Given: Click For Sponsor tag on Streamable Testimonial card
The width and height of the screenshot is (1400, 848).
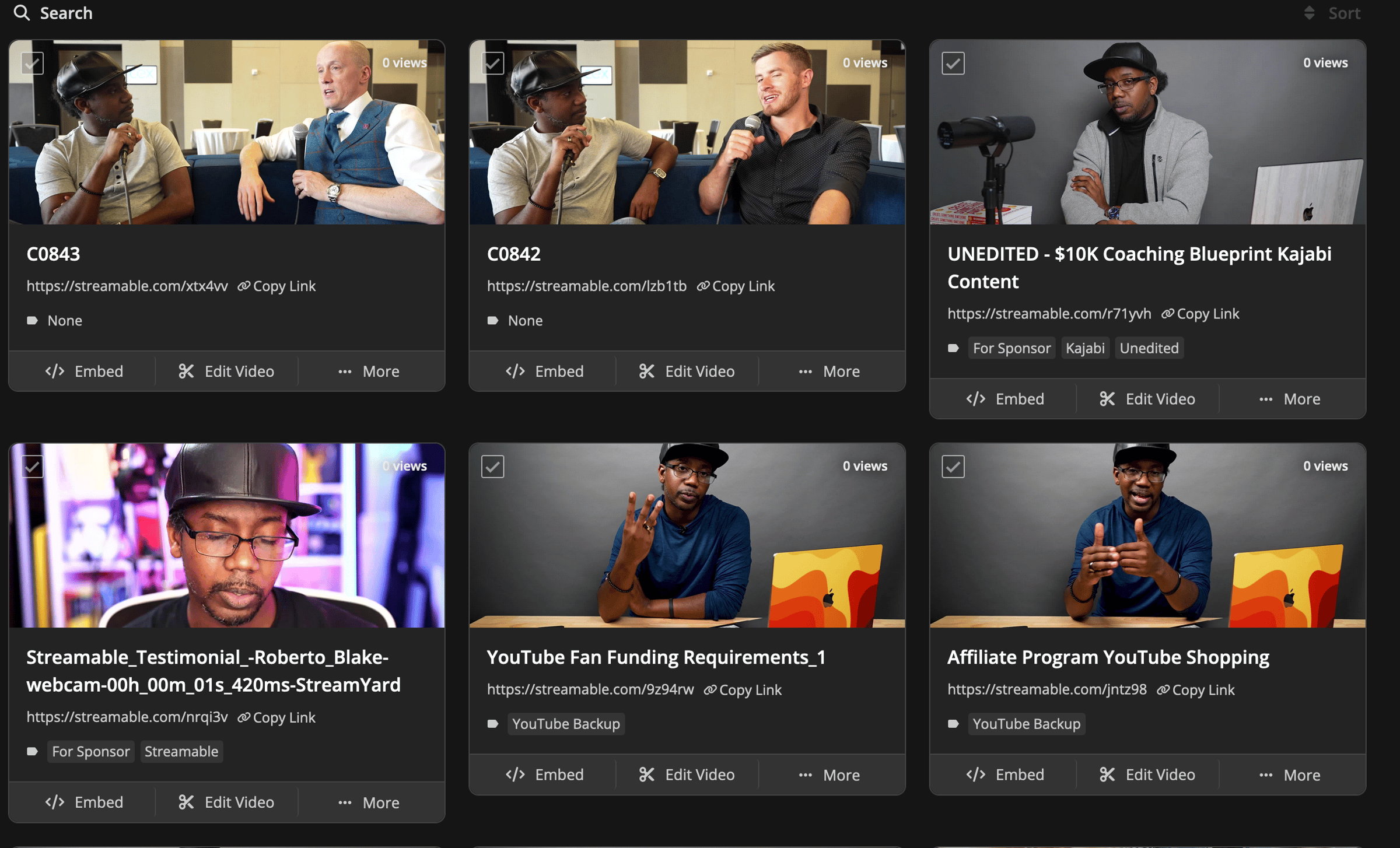Looking at the screenshot, I should tap(90, 752).
